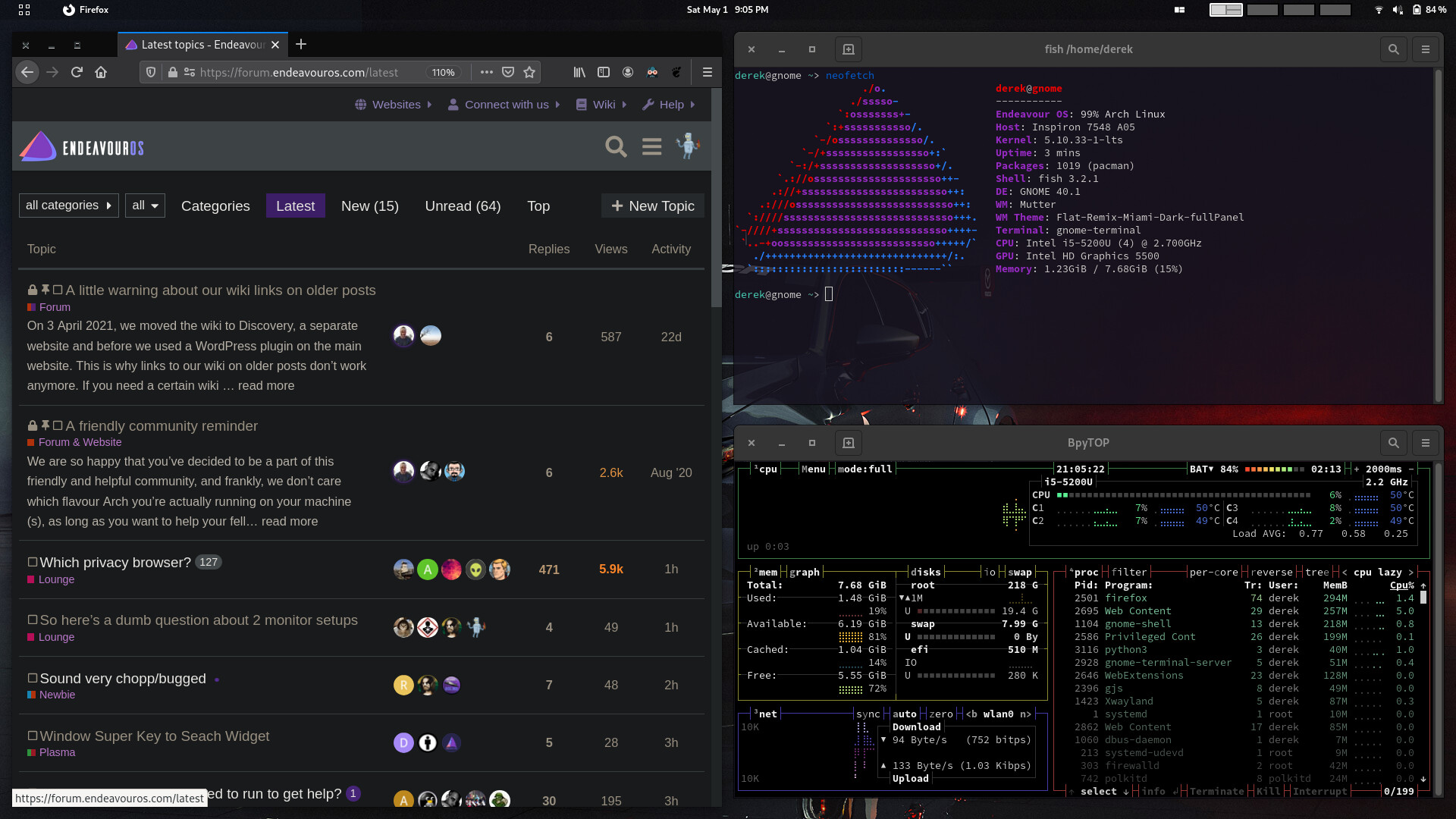Open forum hamburger menu
This screenshot has width=1456, height=819.
652,146
